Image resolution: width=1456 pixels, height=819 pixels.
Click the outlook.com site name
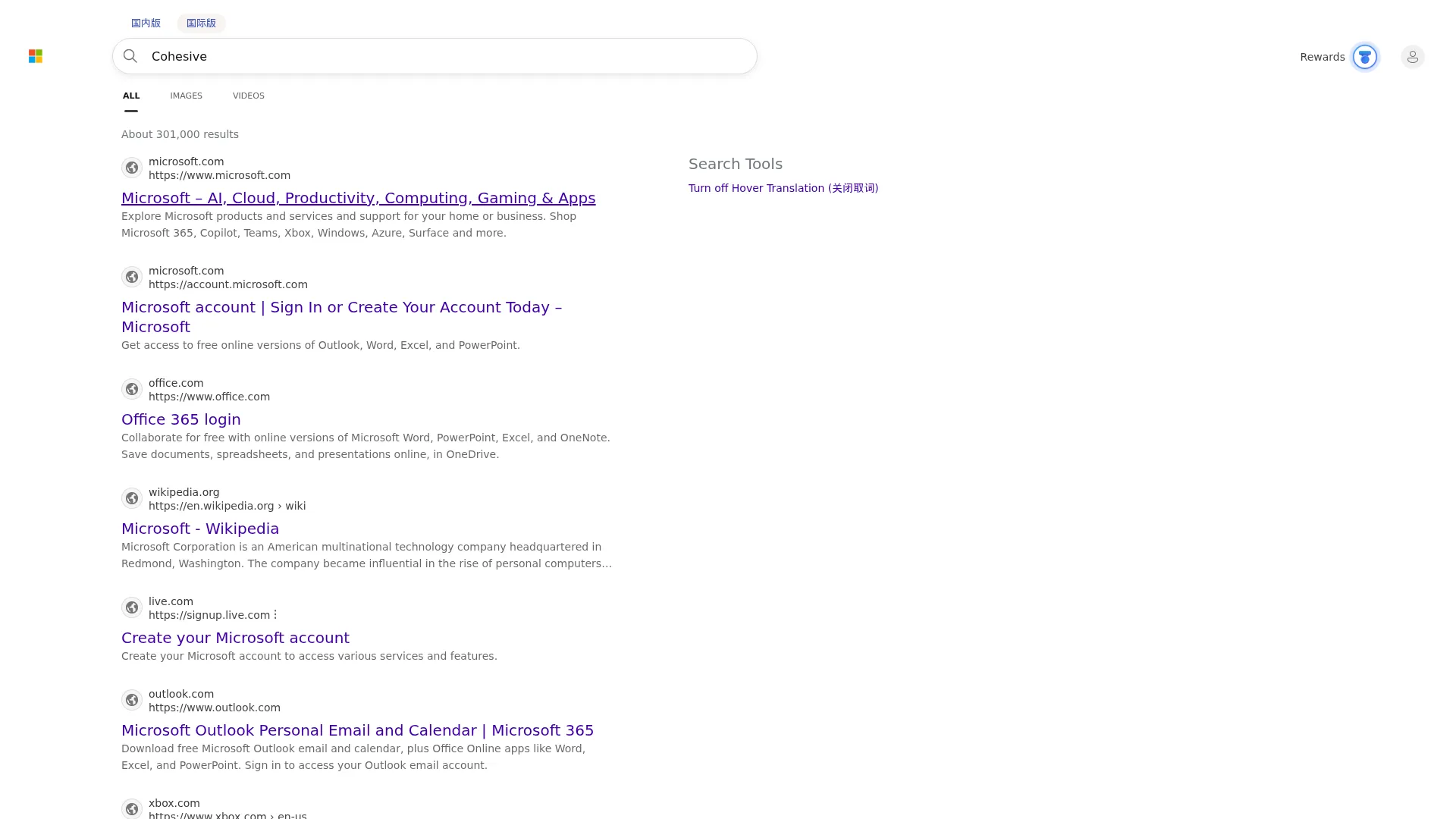coord(181,694)
